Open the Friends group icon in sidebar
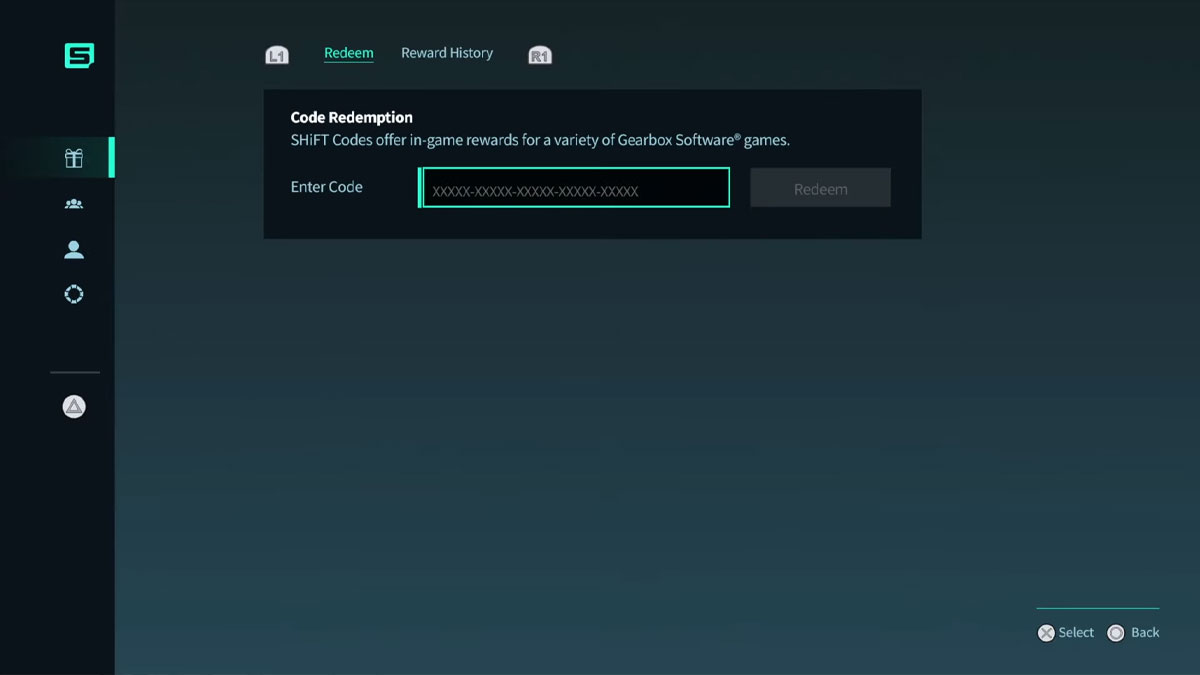The height and width of the screenshot is (675, 1200). (74, 204)
